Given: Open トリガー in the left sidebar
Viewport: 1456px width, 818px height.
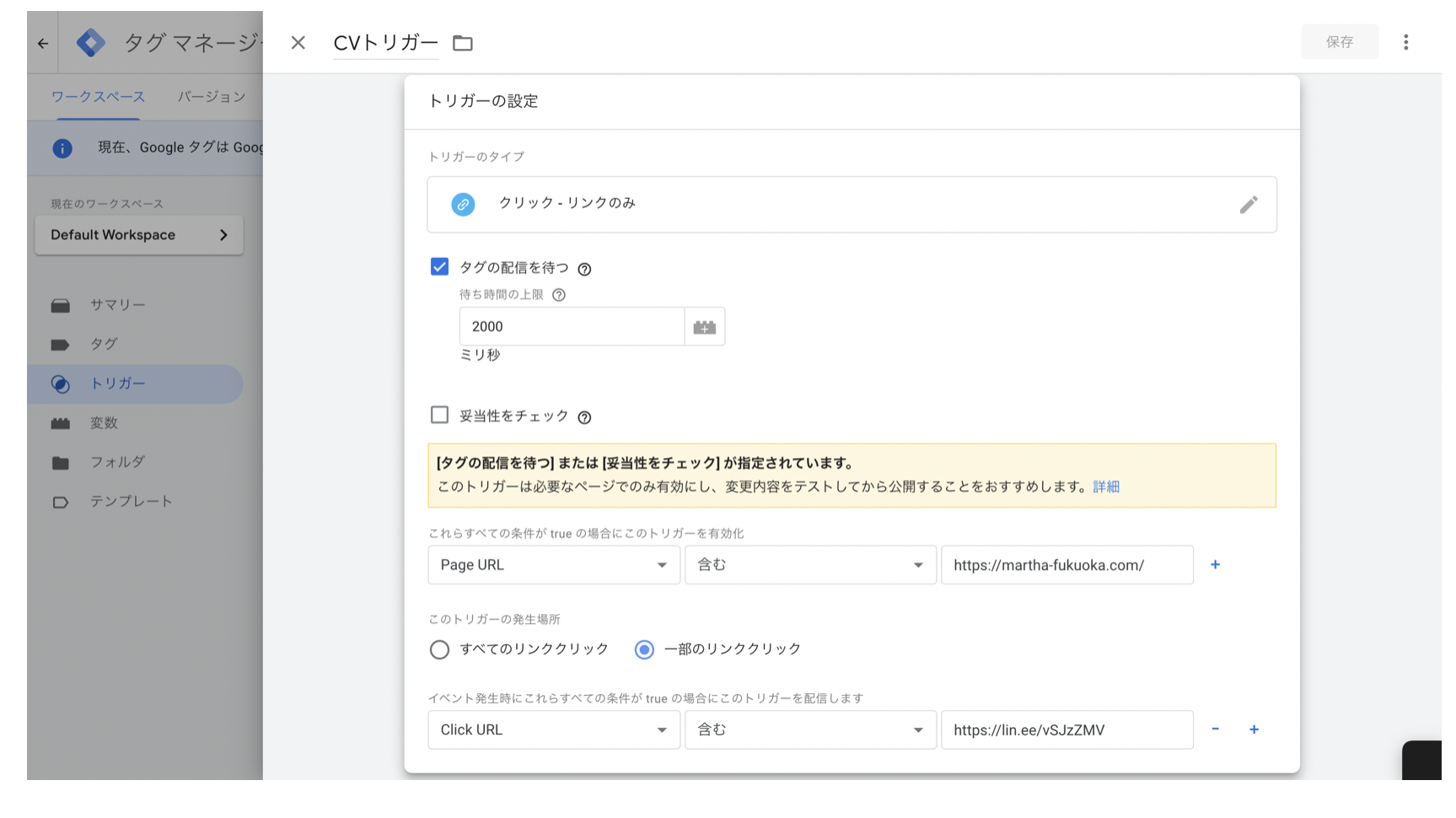Looking at the screenshot, I should 117,384.
